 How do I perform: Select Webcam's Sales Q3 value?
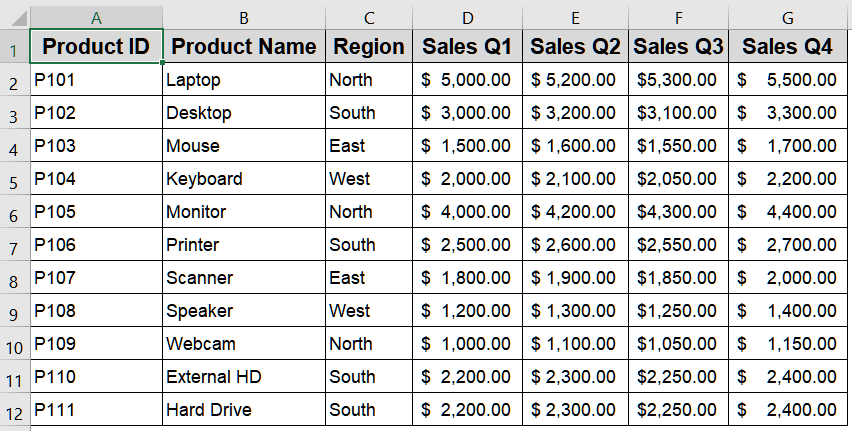tap(679, 344)
